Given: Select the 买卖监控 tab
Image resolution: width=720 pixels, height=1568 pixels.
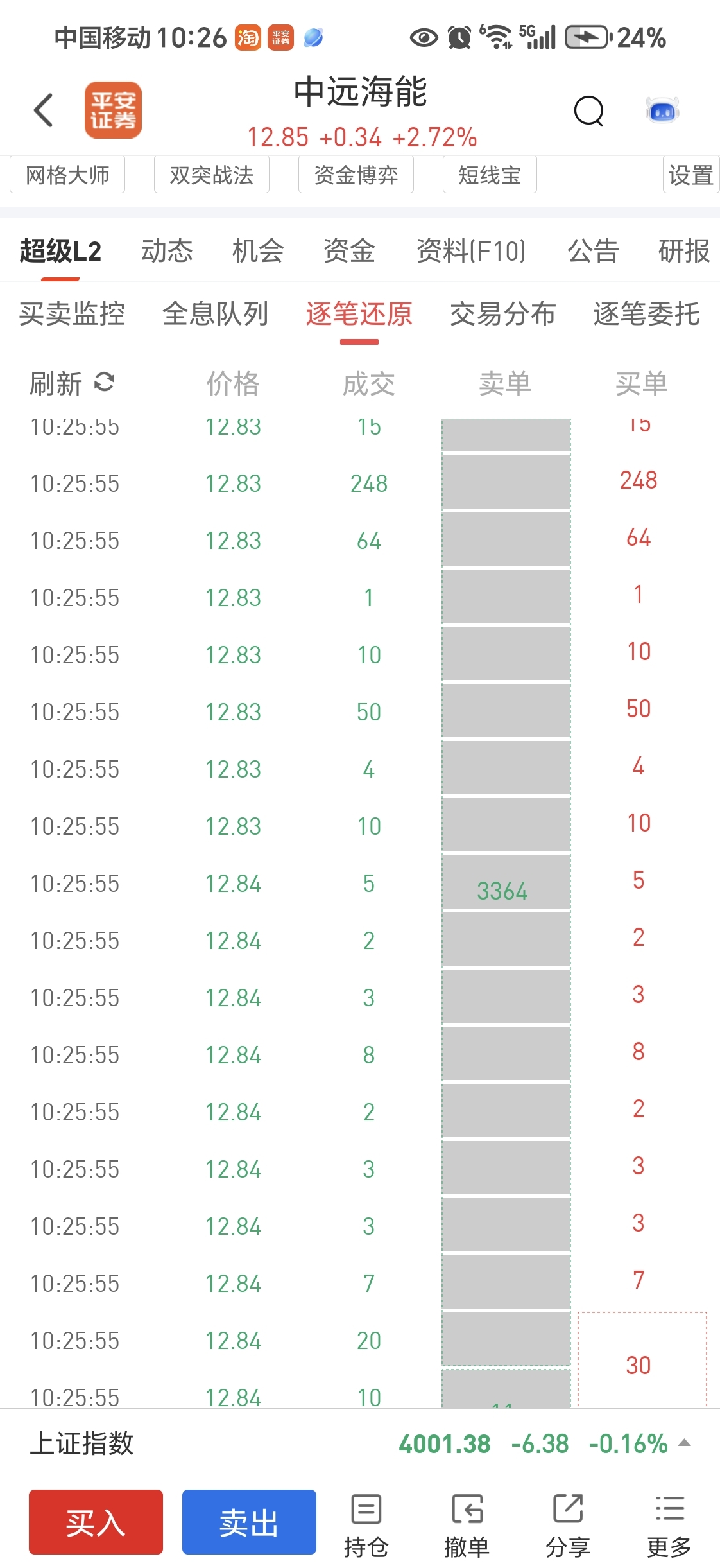Looking at the screenshot, I should tap(72, 314).
